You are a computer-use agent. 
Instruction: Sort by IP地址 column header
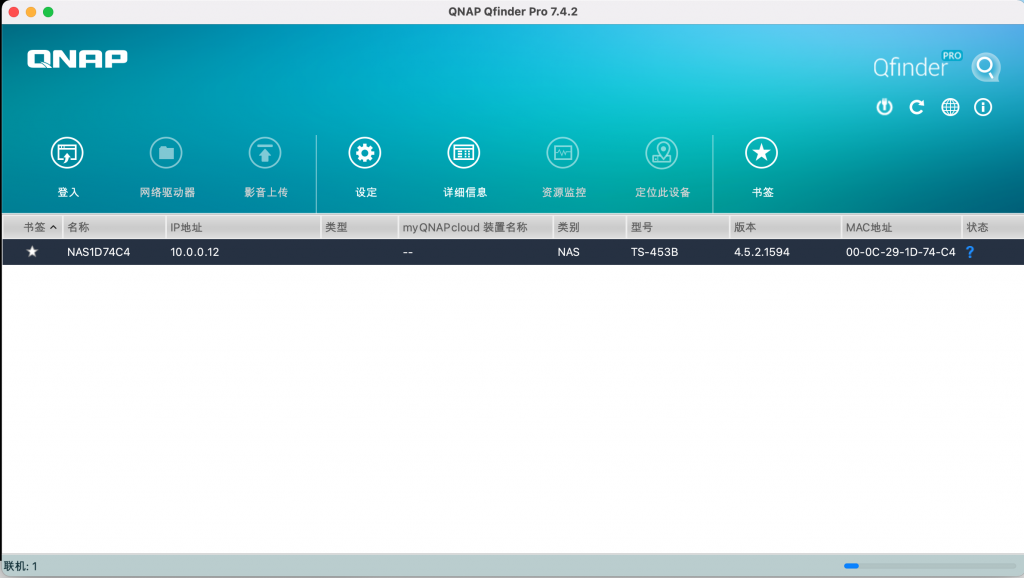click(243, 227)
